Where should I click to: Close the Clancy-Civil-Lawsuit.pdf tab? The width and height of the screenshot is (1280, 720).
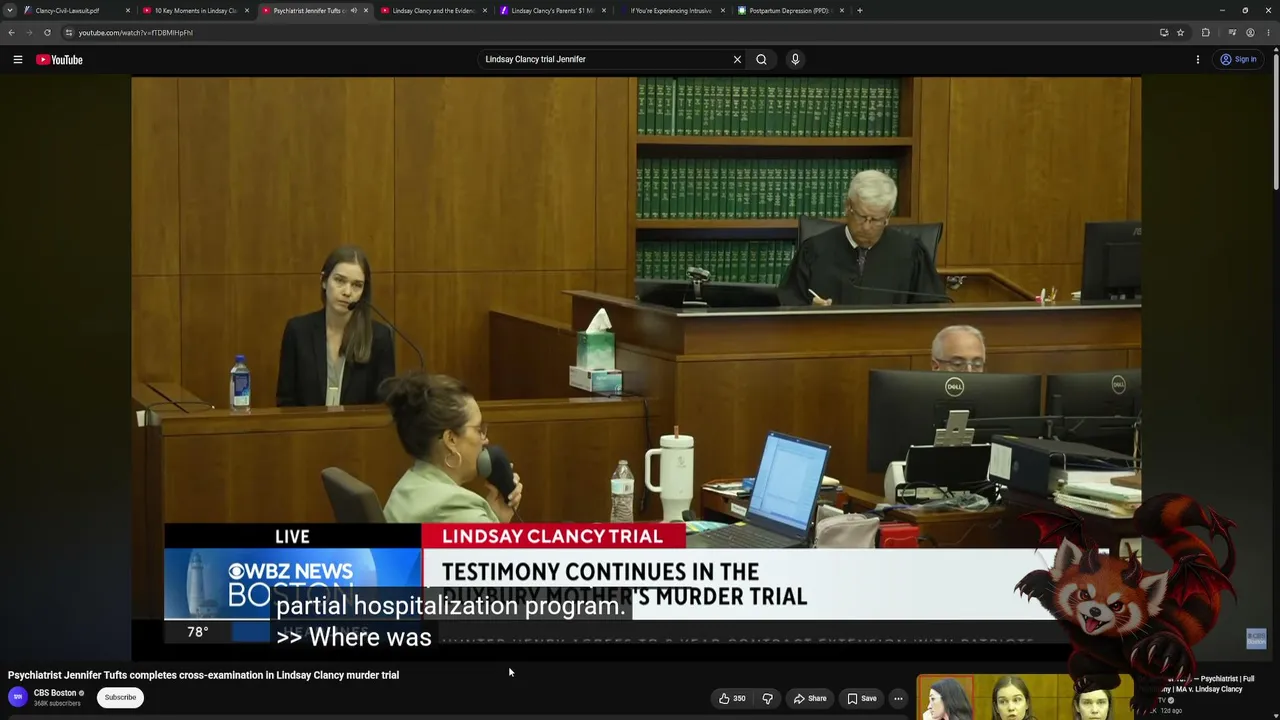127,11
